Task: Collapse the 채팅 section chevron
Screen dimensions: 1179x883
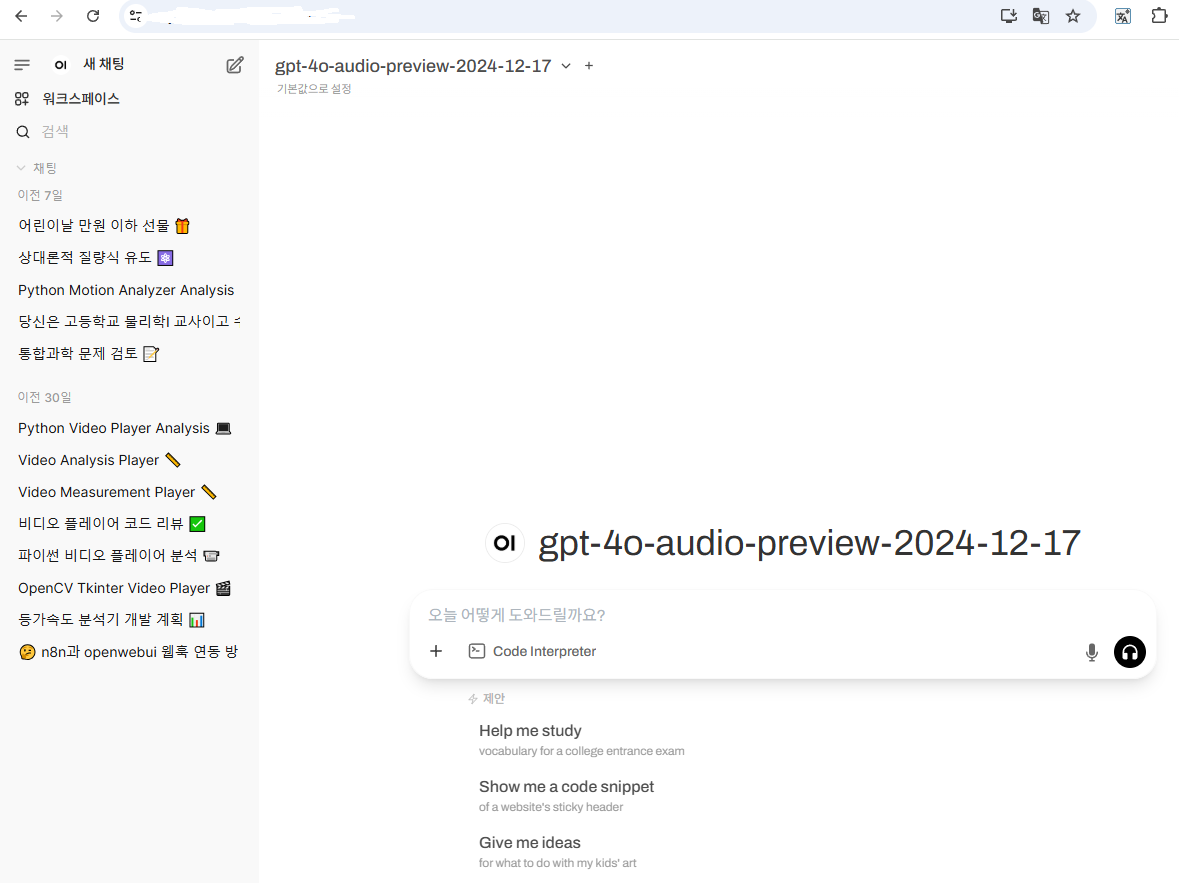Action: click(21, 168)
